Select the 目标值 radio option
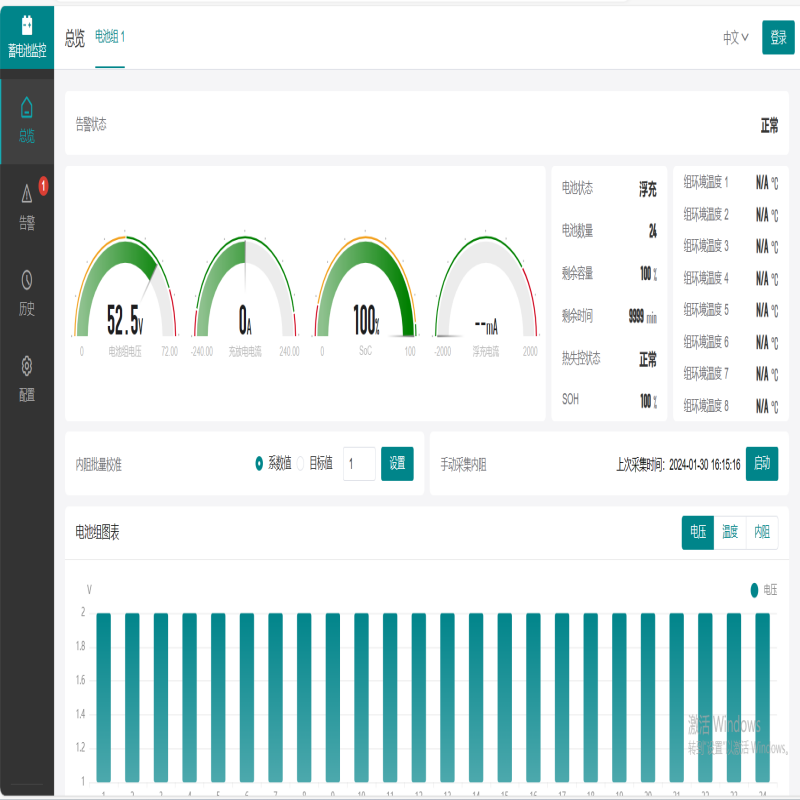The width and height of the screenshot is (800, 800). coord(300,464)
